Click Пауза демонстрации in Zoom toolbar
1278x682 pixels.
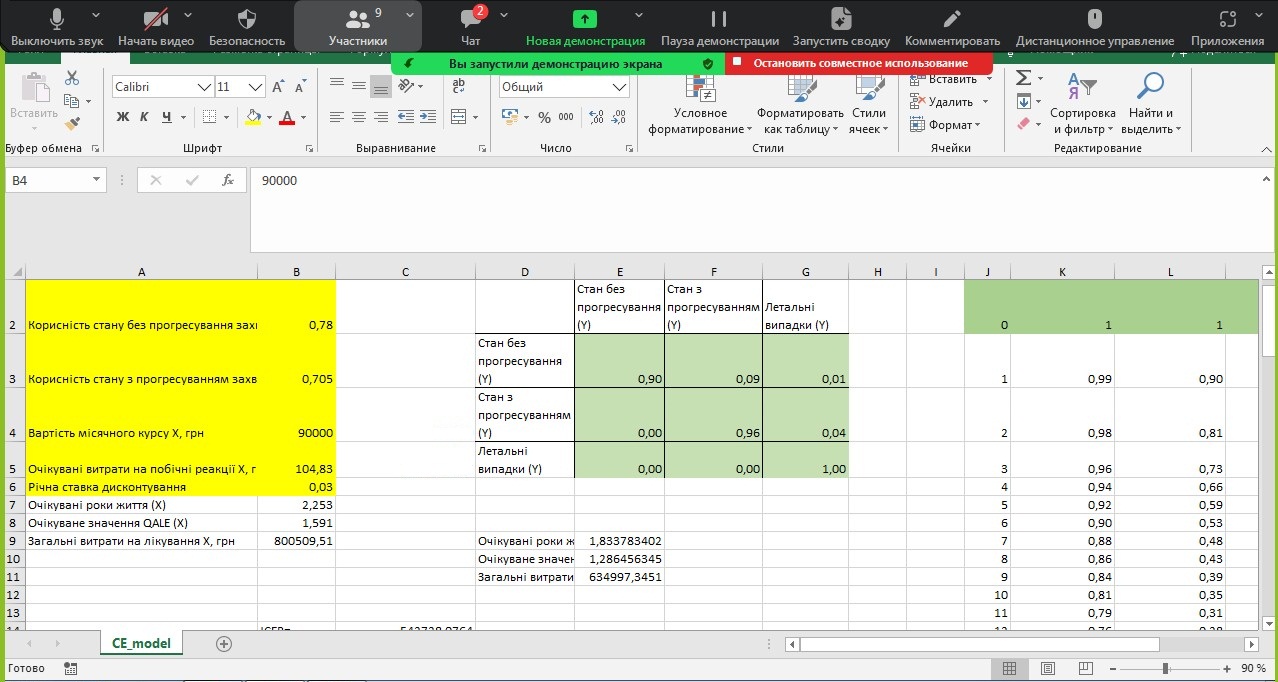click(x=719, y=27)
